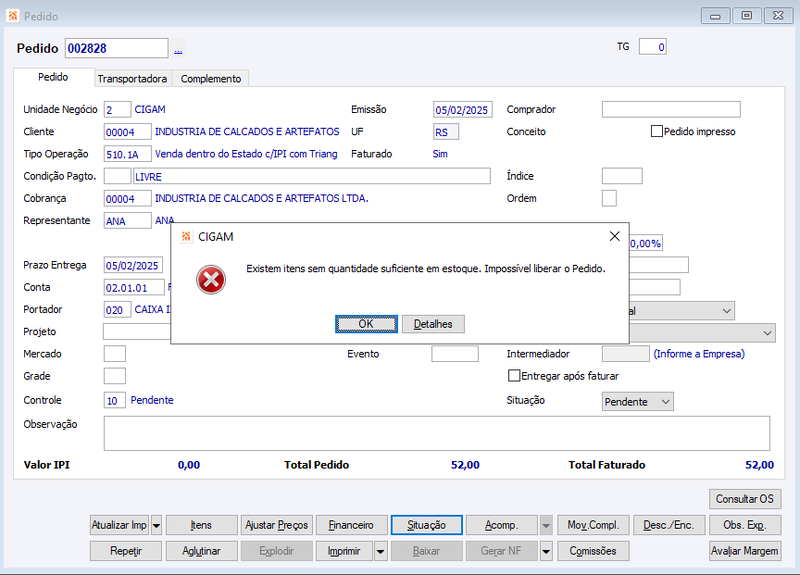Click the Pedido number field 002828
Image resolution: width=800 pixels, height=575 pixels.
116,48
